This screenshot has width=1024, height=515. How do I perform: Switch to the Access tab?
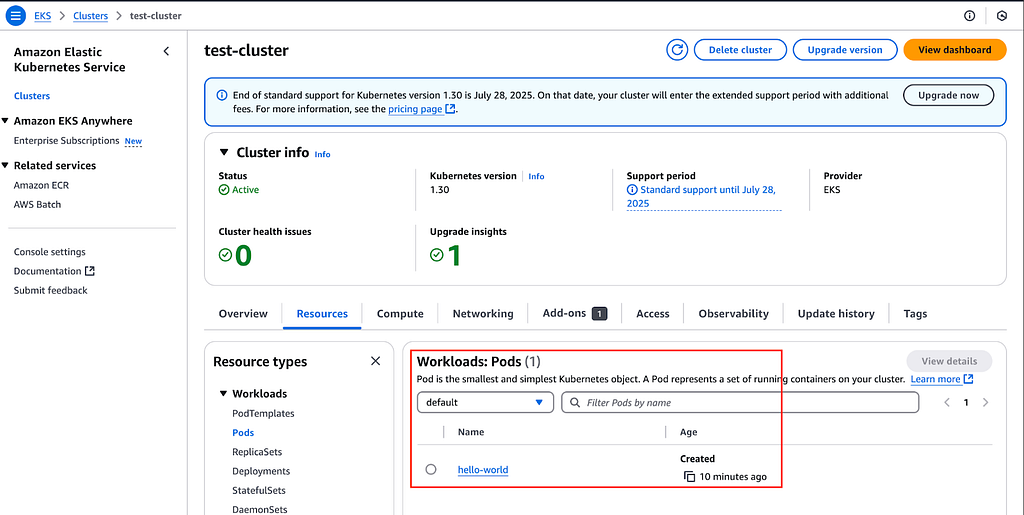[x=653, y=313]
